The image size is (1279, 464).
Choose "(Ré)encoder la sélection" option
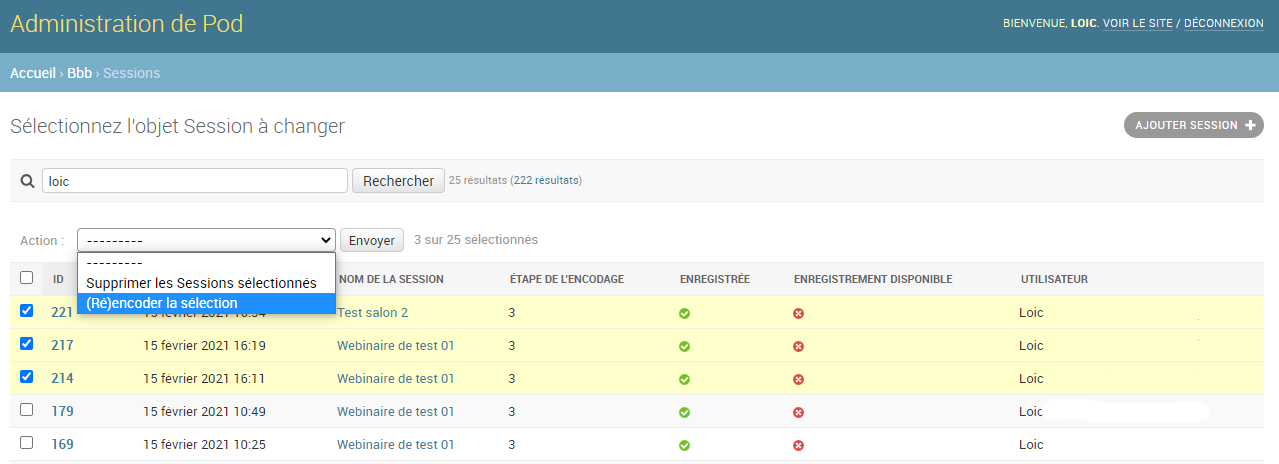click(x=162, y=303)
